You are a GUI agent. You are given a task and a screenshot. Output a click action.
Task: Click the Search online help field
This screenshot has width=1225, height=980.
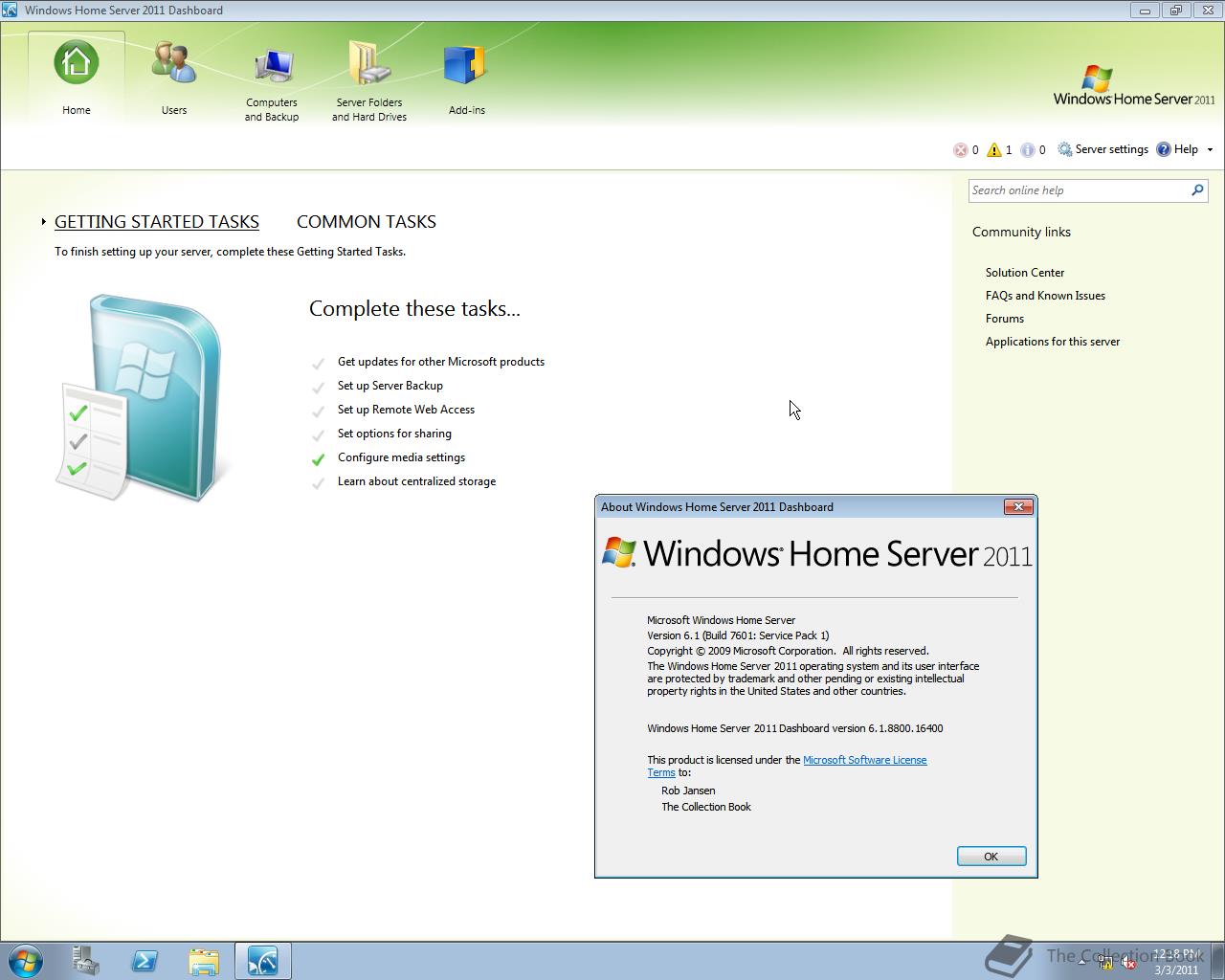coord(1078,190)
